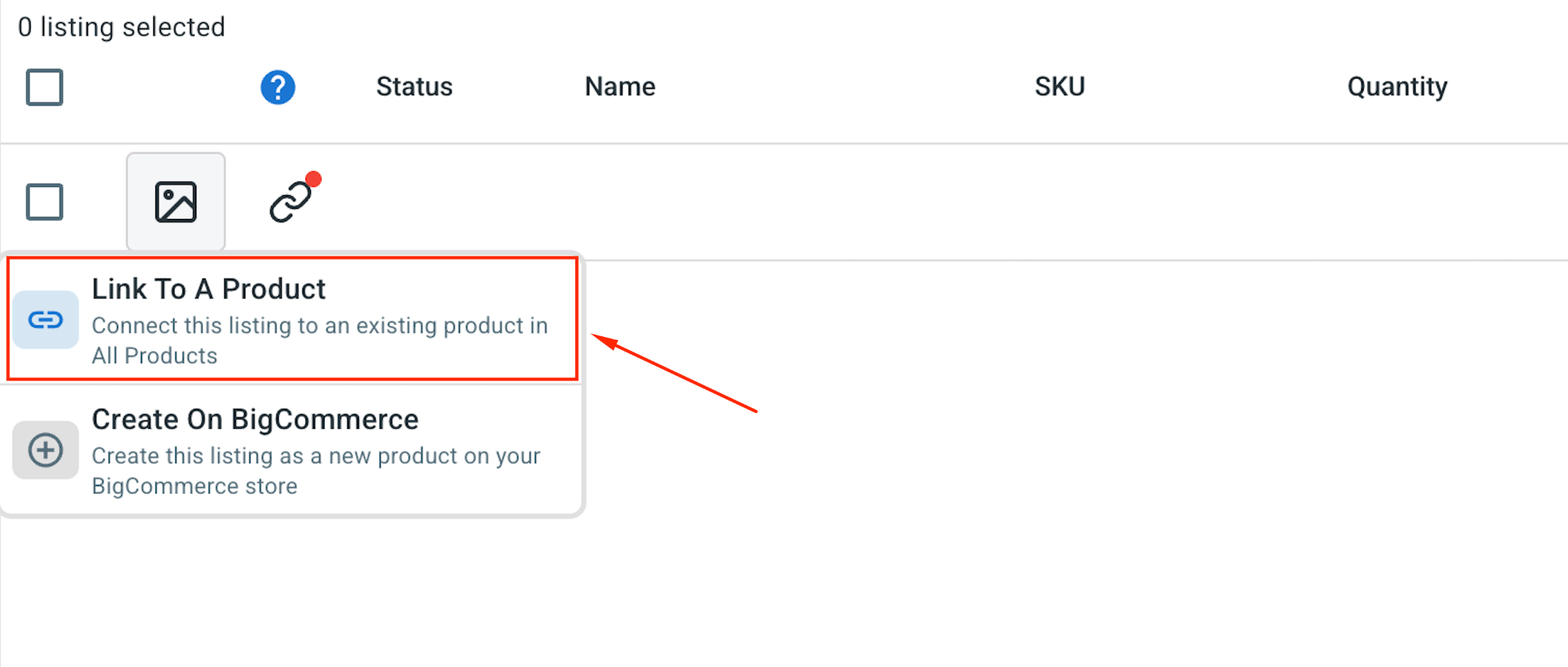Click the '0 listing selected' label
The height and width of the screenshot is (667, 1568).
[122, 27]
